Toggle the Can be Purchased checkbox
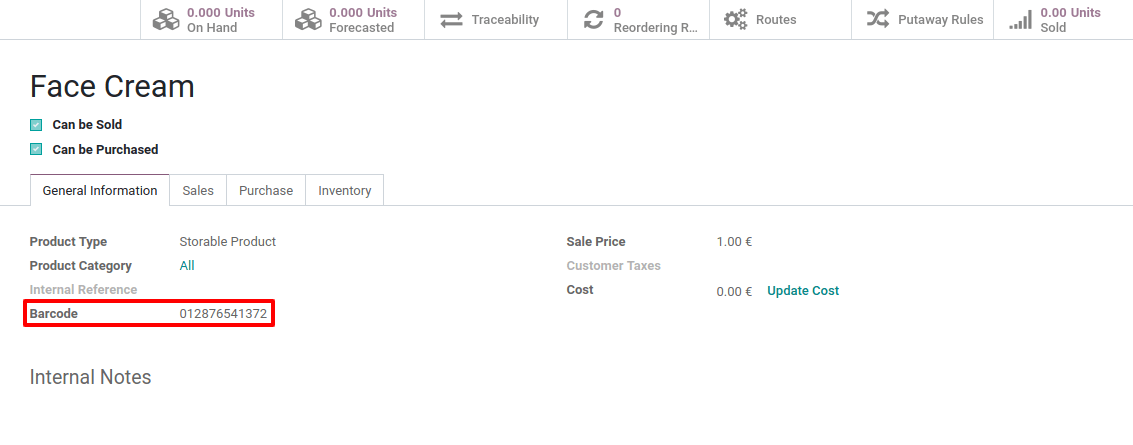Viewport: 1133px width, 445px height. (x=36, y=149)
